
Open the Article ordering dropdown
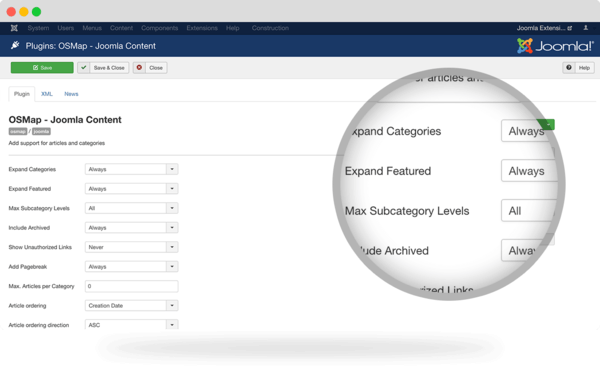[x=131, y=305]
